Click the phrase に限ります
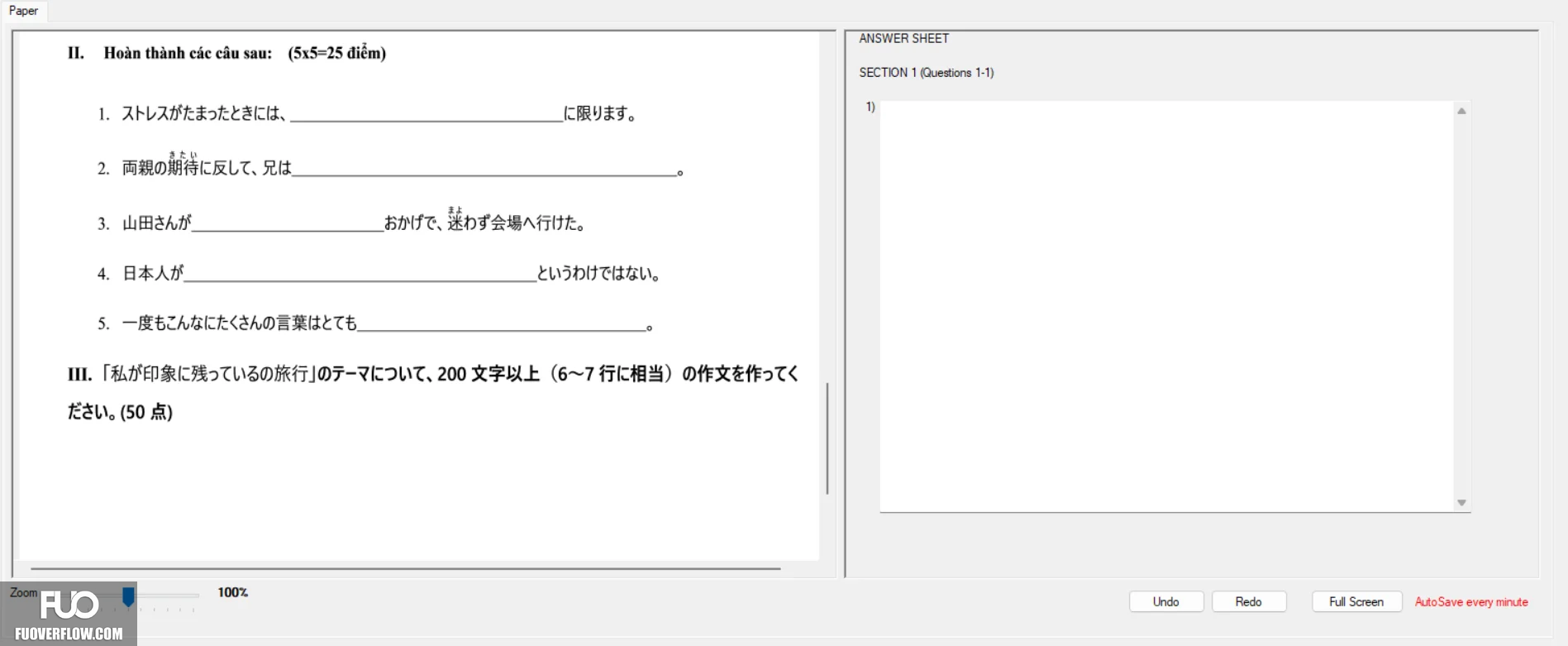 599,113
